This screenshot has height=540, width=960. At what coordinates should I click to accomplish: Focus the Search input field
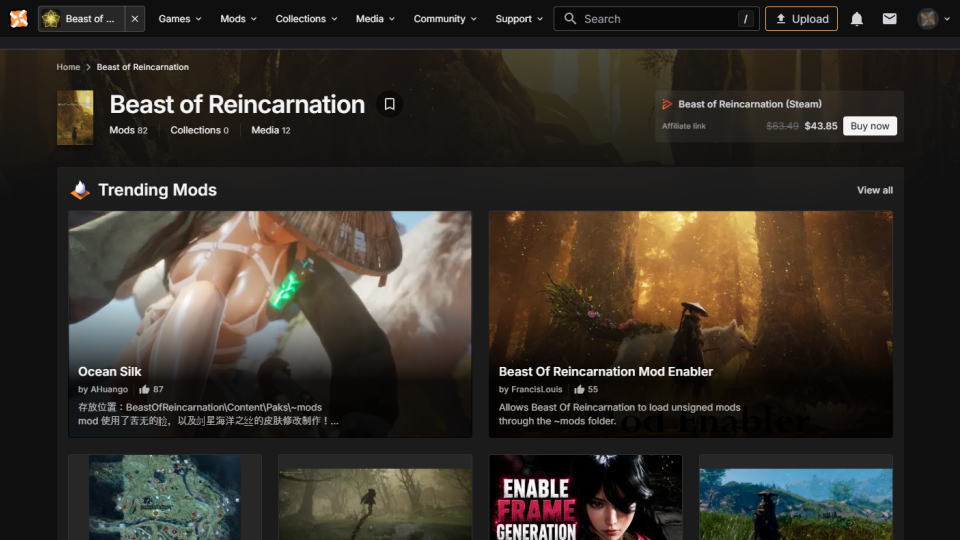click(656, 19)
